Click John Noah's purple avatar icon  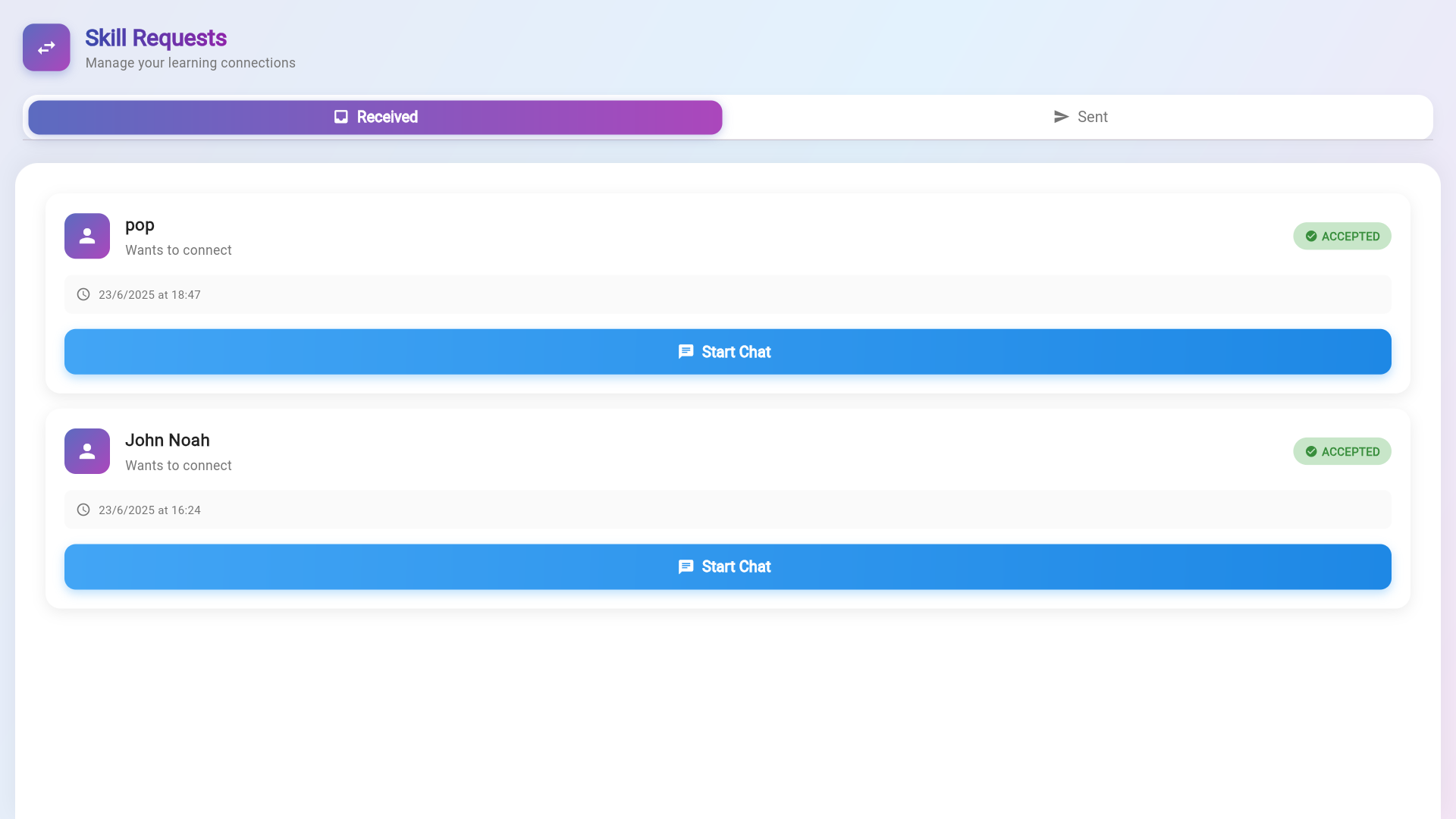(87, 451)
